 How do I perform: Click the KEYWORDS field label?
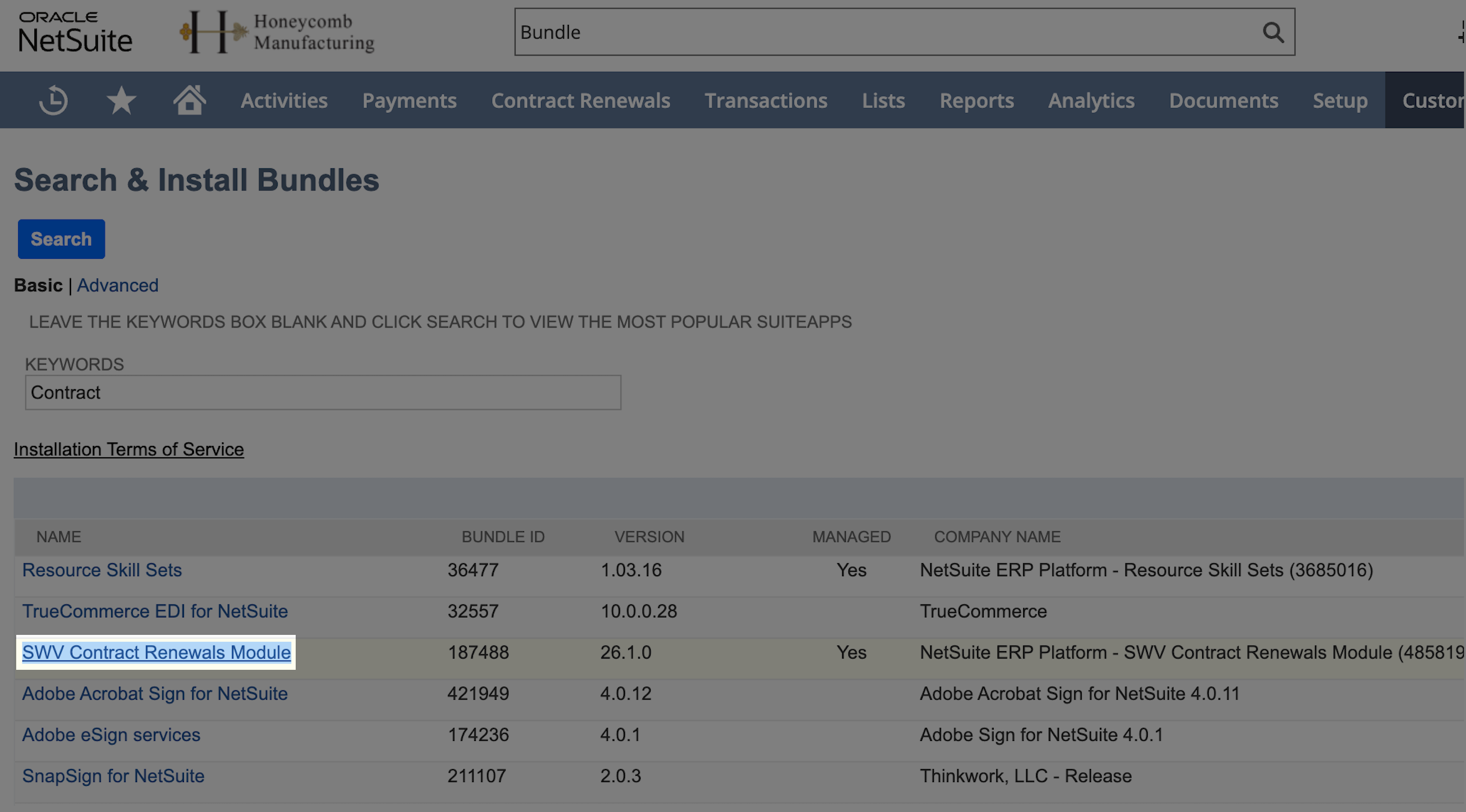coord(74,364)
